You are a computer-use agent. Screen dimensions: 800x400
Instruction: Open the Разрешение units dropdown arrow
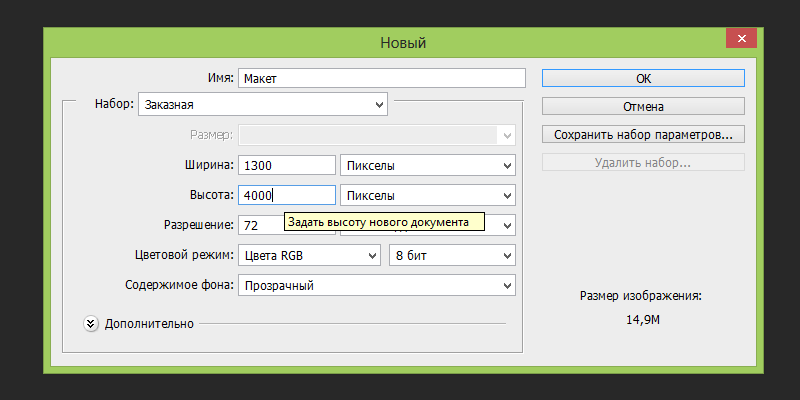506,225
